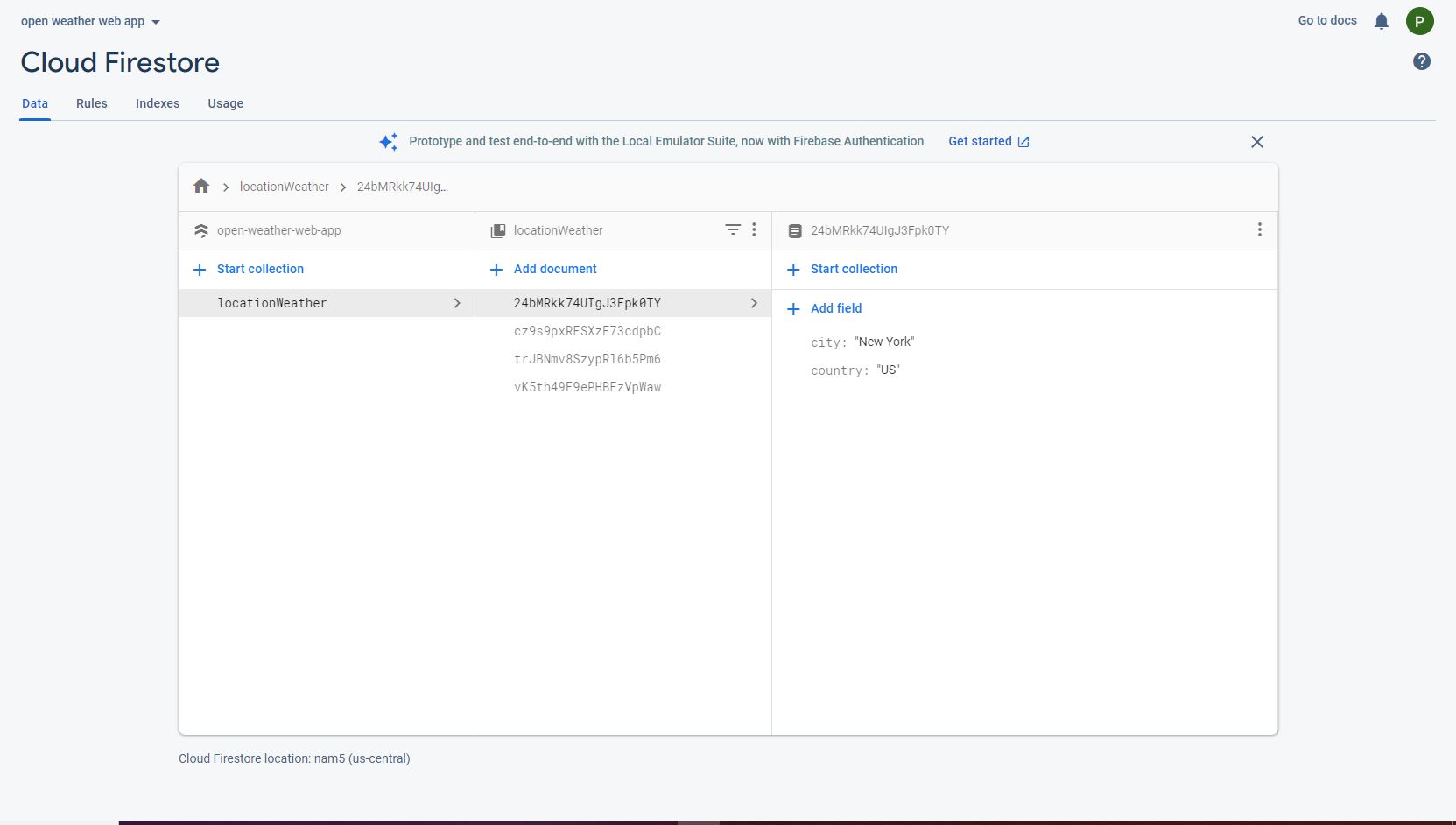Open document cz9s9pxRFSXzF73cdpbC

pyautogui.click(x=587, y=331)
